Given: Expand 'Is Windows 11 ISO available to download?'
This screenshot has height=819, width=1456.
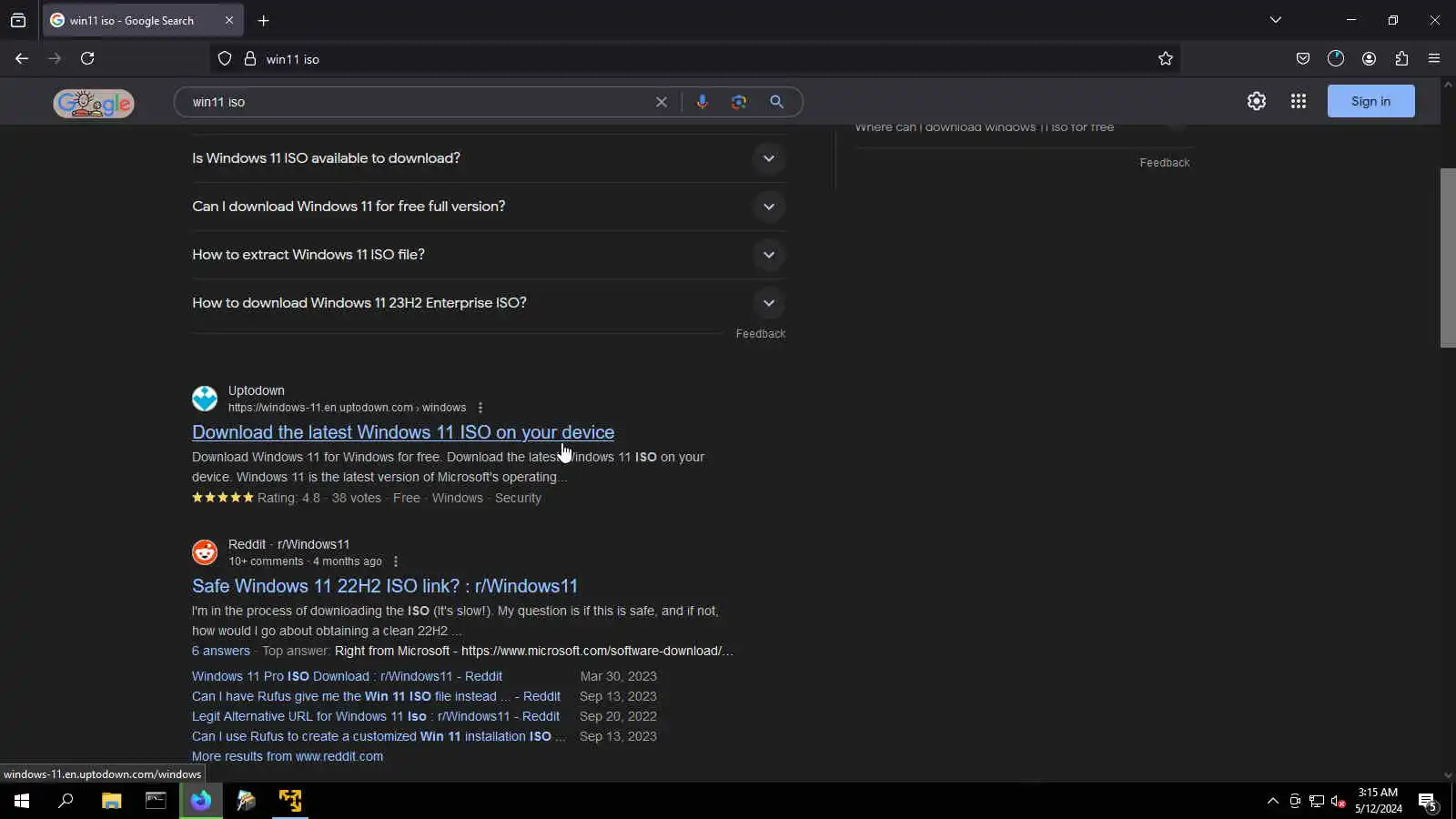Looking at the screenshot, I should click(489, 158).
